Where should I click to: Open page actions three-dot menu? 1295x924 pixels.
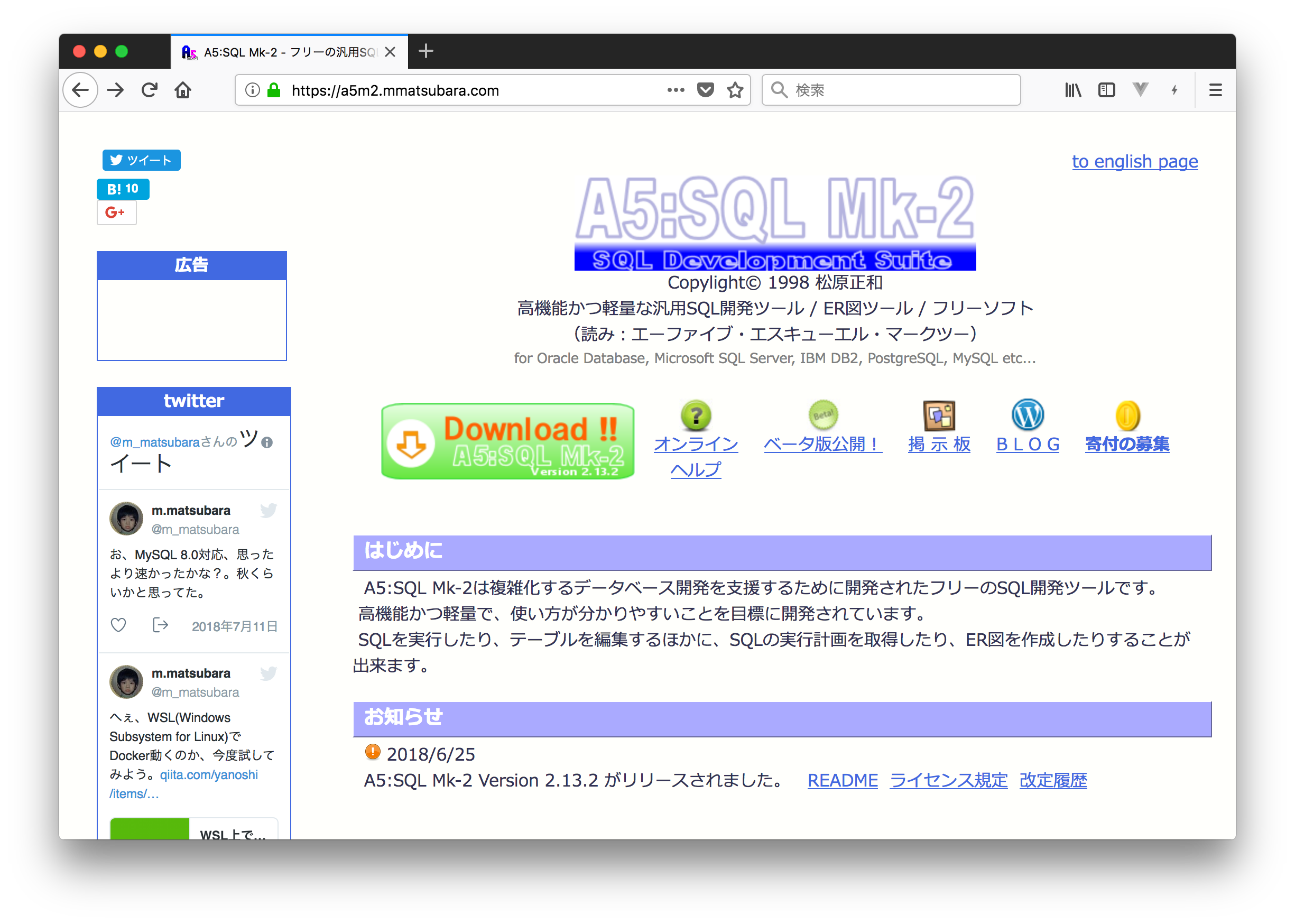[676, 90]
